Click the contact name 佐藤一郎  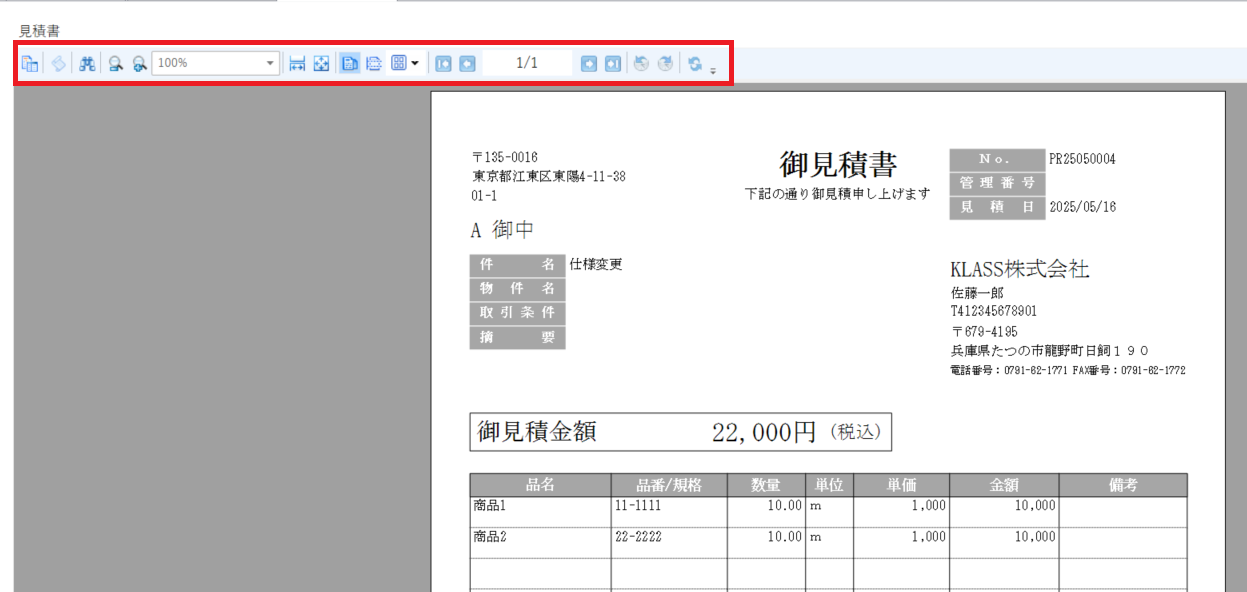977,293
